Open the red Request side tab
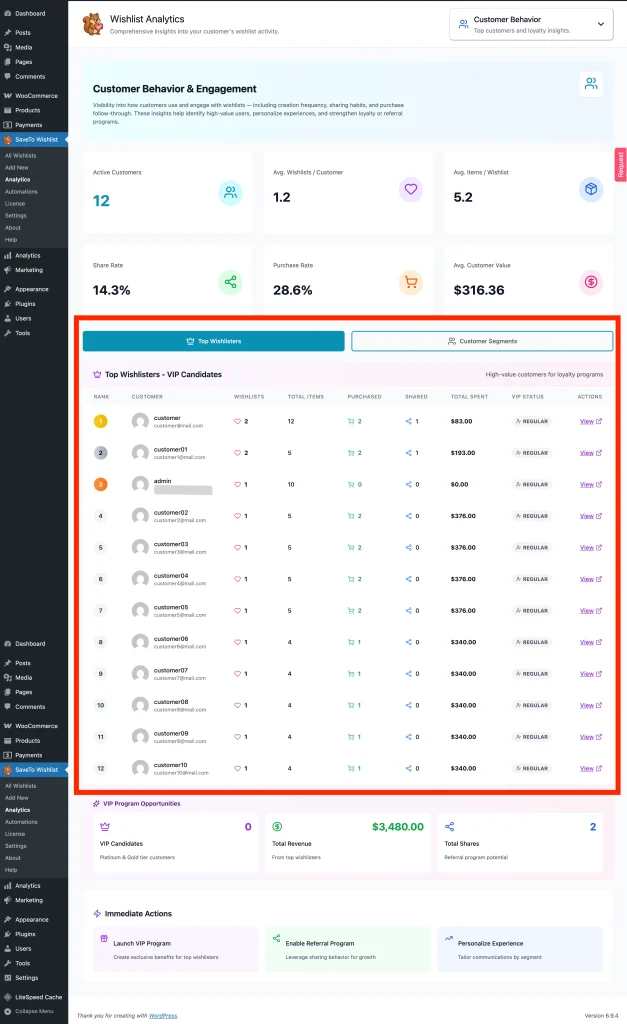The width and height of the screenshot is (627, 1024). pos(620,164)
